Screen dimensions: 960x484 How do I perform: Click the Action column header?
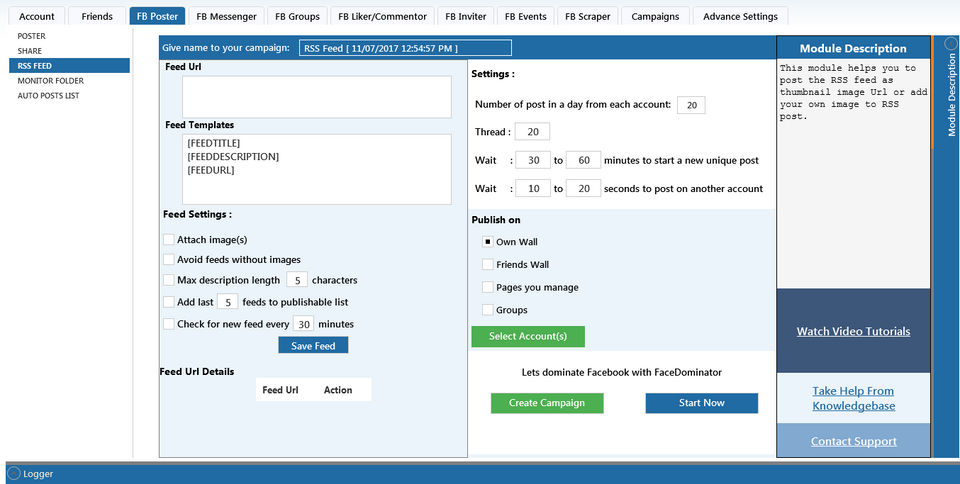338,390
